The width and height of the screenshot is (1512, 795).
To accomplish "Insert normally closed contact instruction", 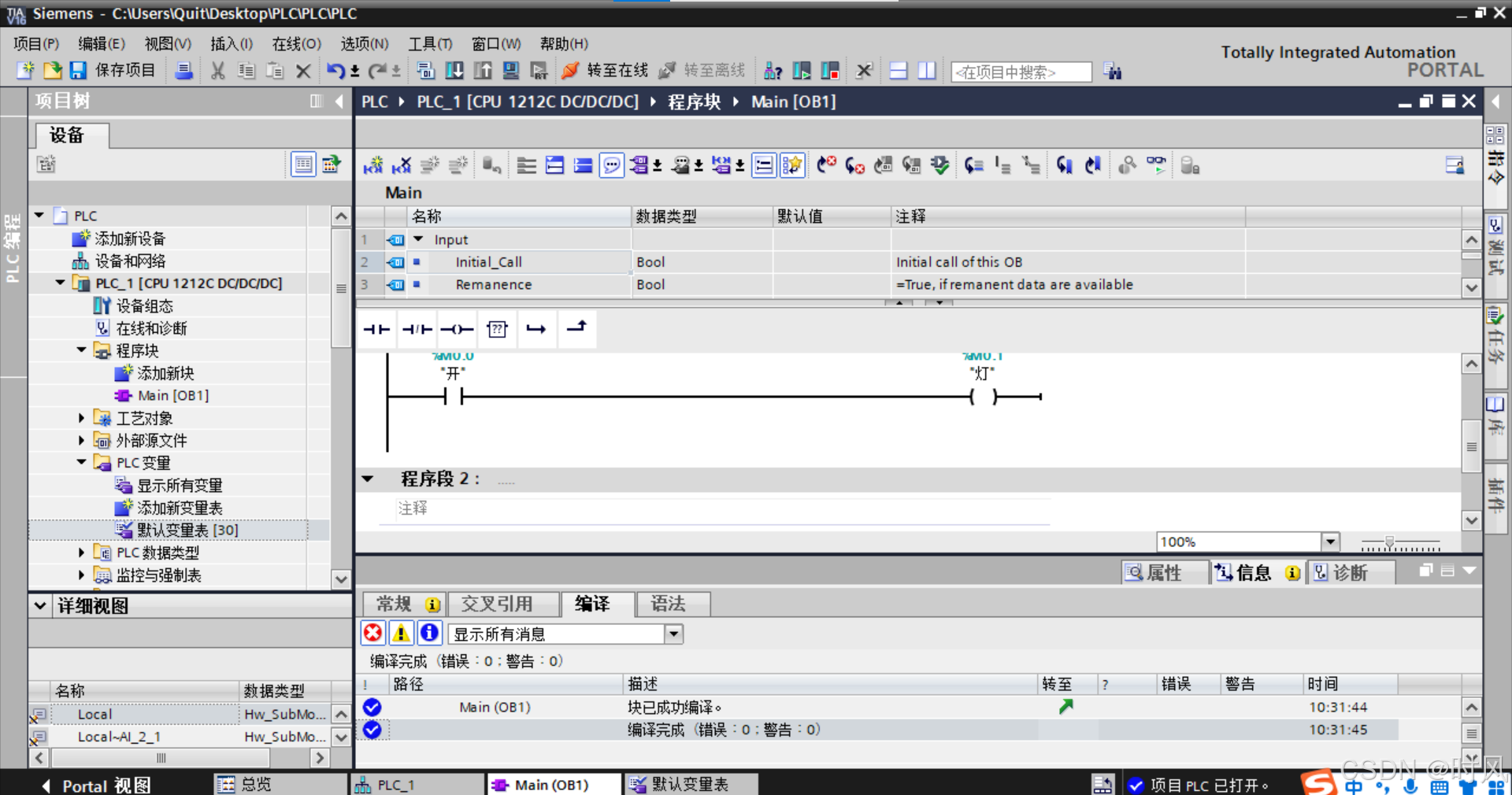I will point(417,329).
